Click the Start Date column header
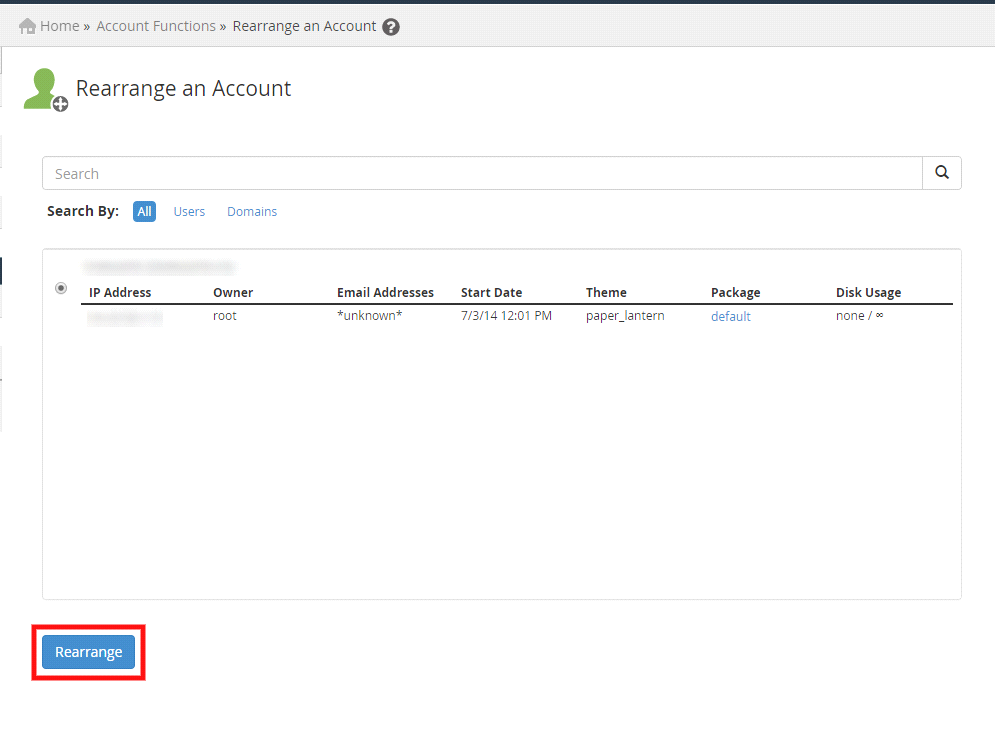The image size is (995, 741). click(491, 292)
